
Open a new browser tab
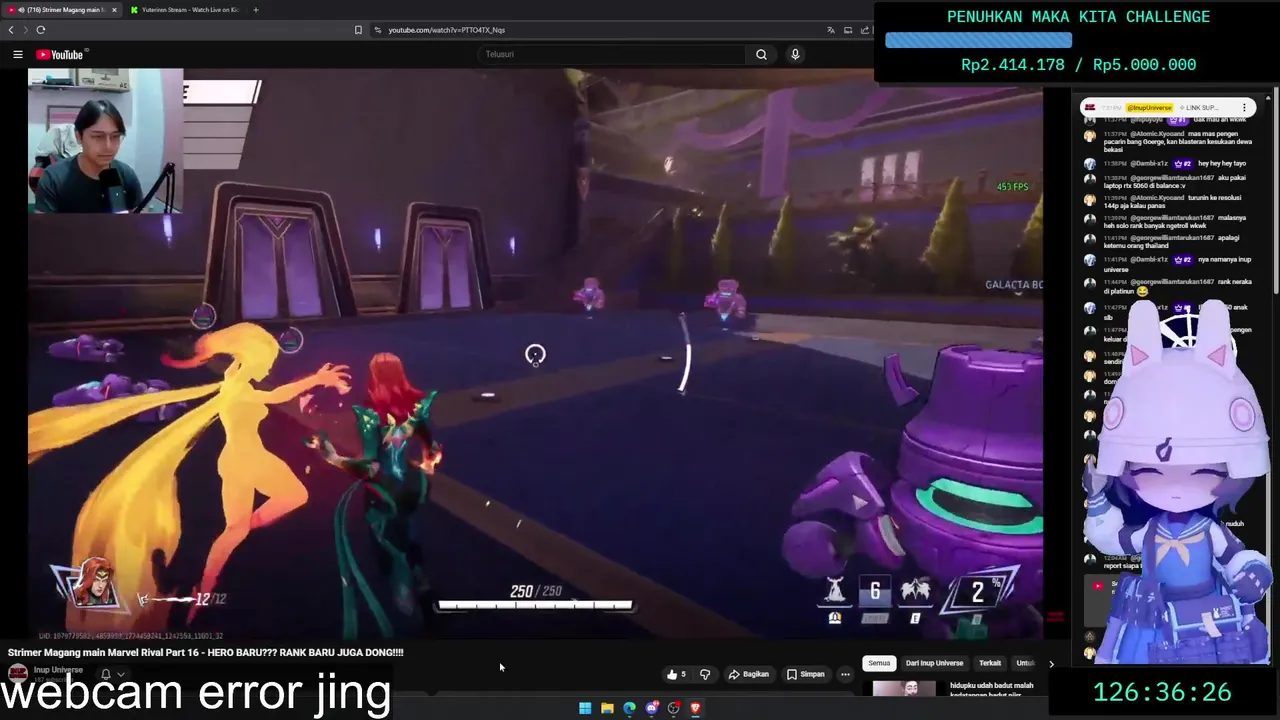click(255, 10)
